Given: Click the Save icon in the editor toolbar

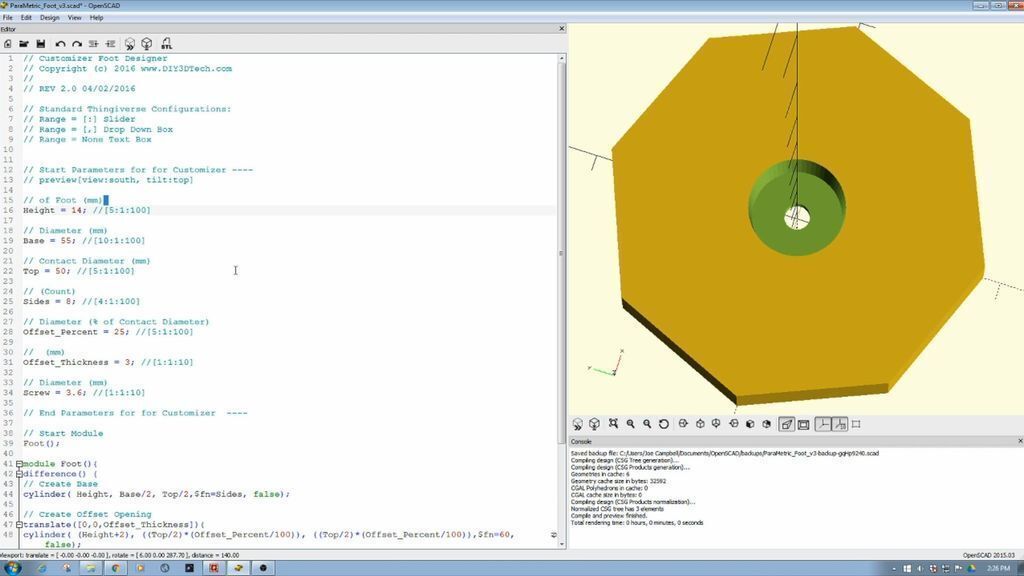Looking at the screenshot, I should [x=42, y=44].
